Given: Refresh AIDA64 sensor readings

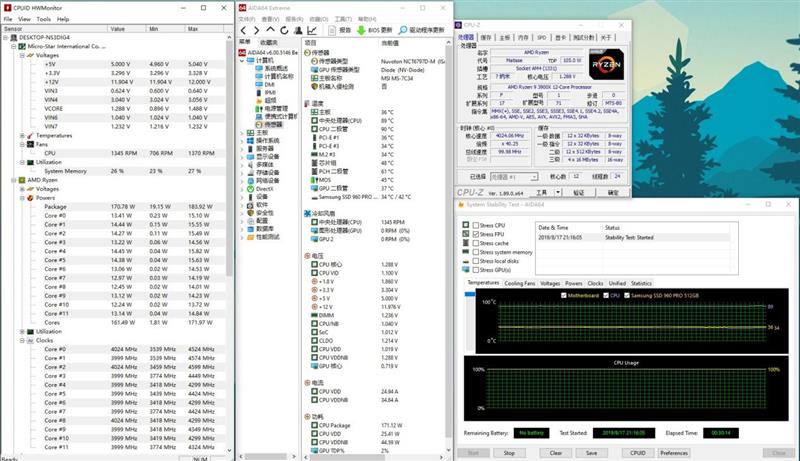Looking at the screenshot, I should [284, 31].
